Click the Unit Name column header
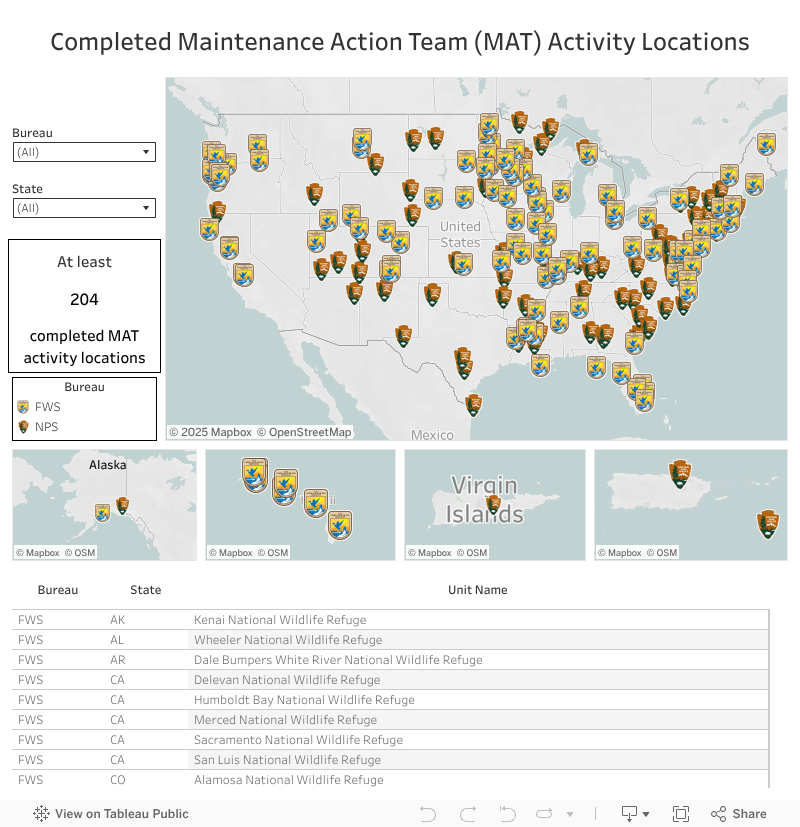This screenshot has width=800, height=827. [478, 590]
